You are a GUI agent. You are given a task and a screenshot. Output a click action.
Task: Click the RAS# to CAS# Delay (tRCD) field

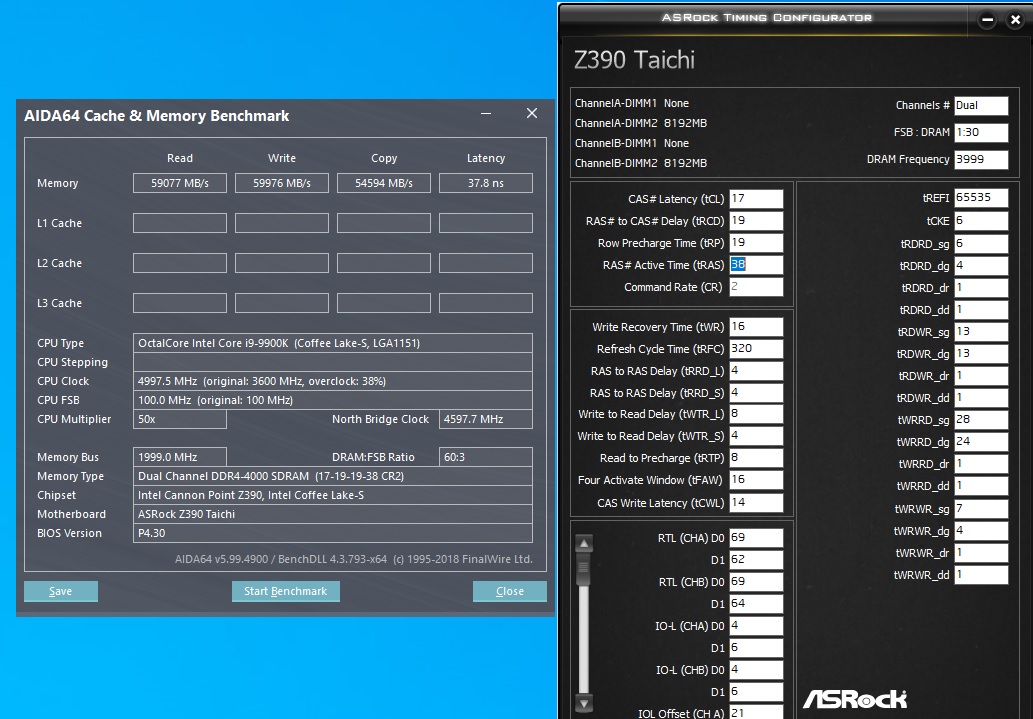(756, 221)
